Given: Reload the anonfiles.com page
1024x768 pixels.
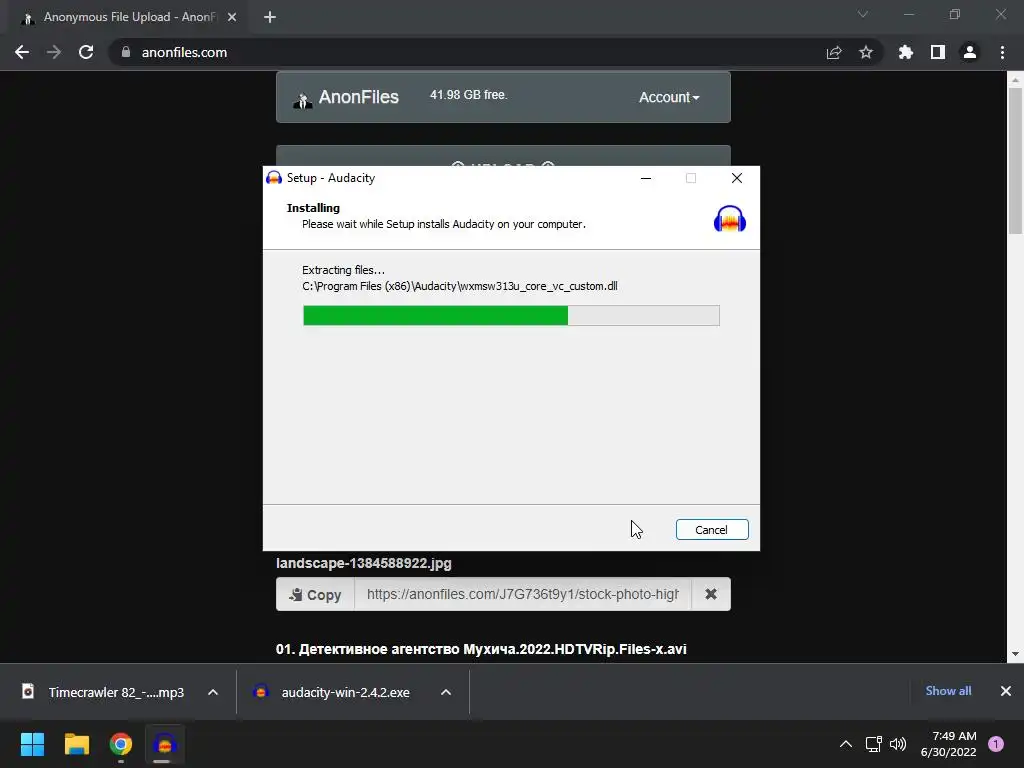Looking at the screenshot, I should pyautogui.click(x=86, y=52).
